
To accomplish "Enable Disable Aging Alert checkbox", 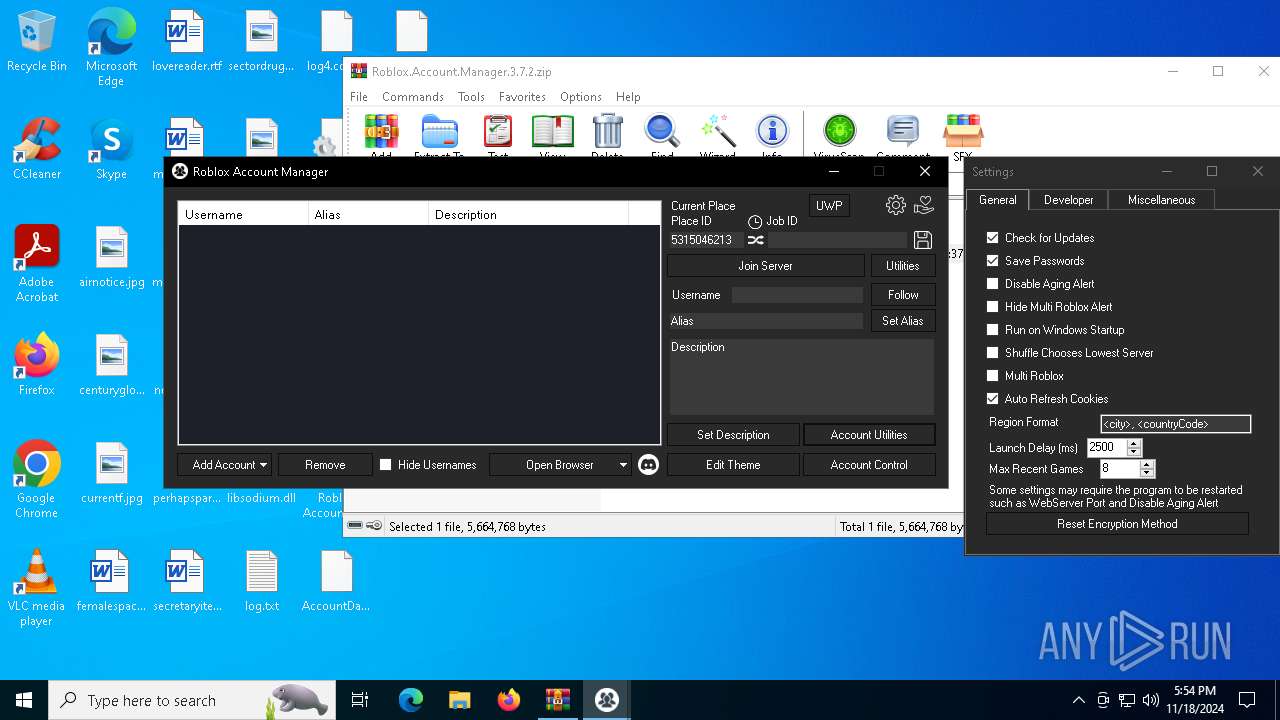I will [x=993, y=284].
